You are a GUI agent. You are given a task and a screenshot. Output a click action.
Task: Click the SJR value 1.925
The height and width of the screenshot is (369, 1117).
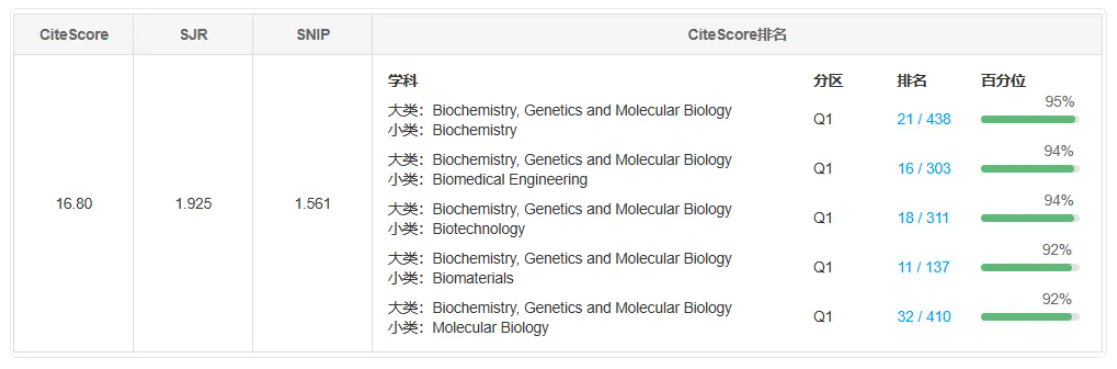click(x=194, y=204)
